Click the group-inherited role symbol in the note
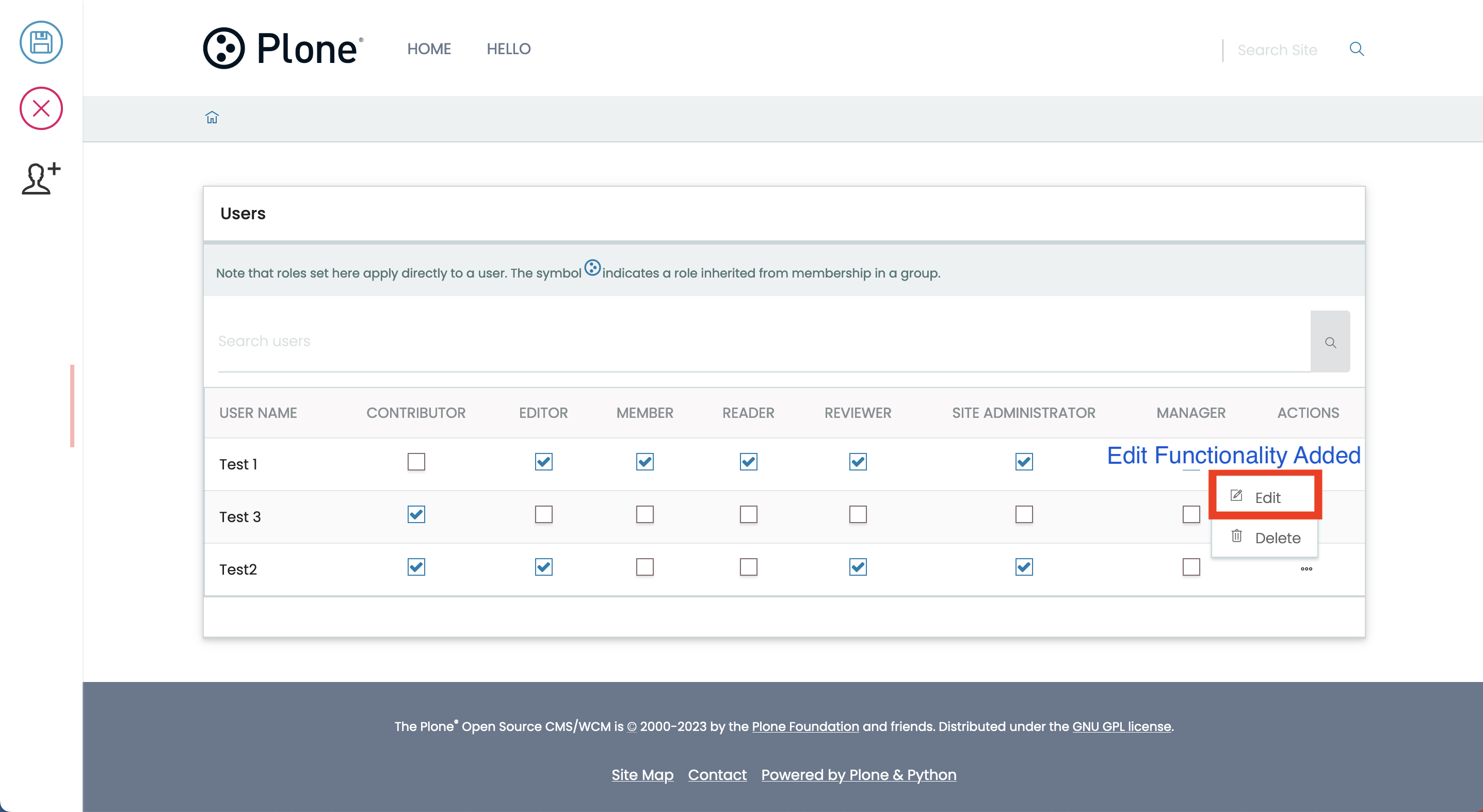The height and width of the screenshot is (812, 1483). tap(592, 268)
